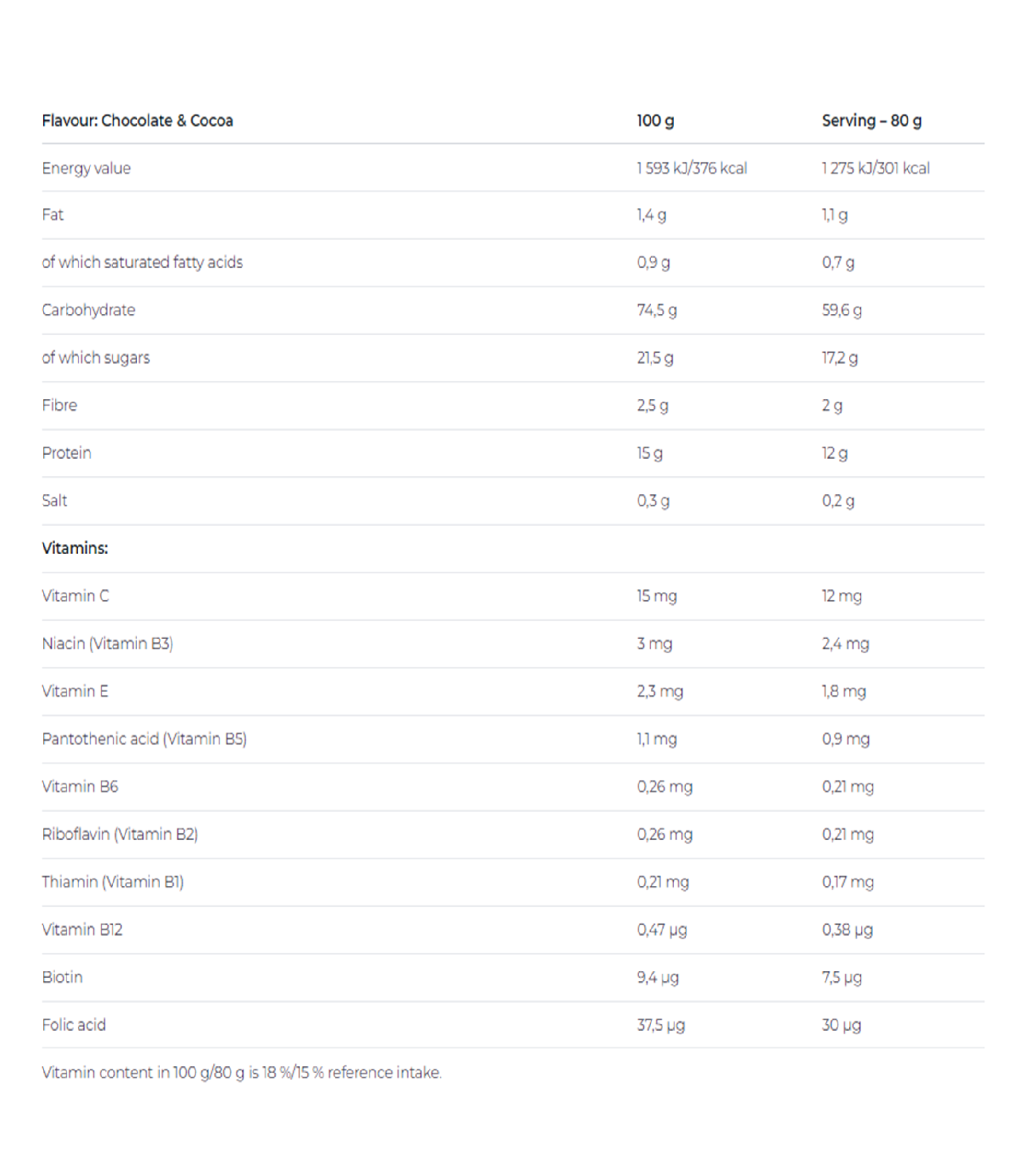Image resolution: width=1023 pixels, height=1176 pixels.
Task: Click the Flavour: Chocolate & Cocoa header
Action: [137, 121]
